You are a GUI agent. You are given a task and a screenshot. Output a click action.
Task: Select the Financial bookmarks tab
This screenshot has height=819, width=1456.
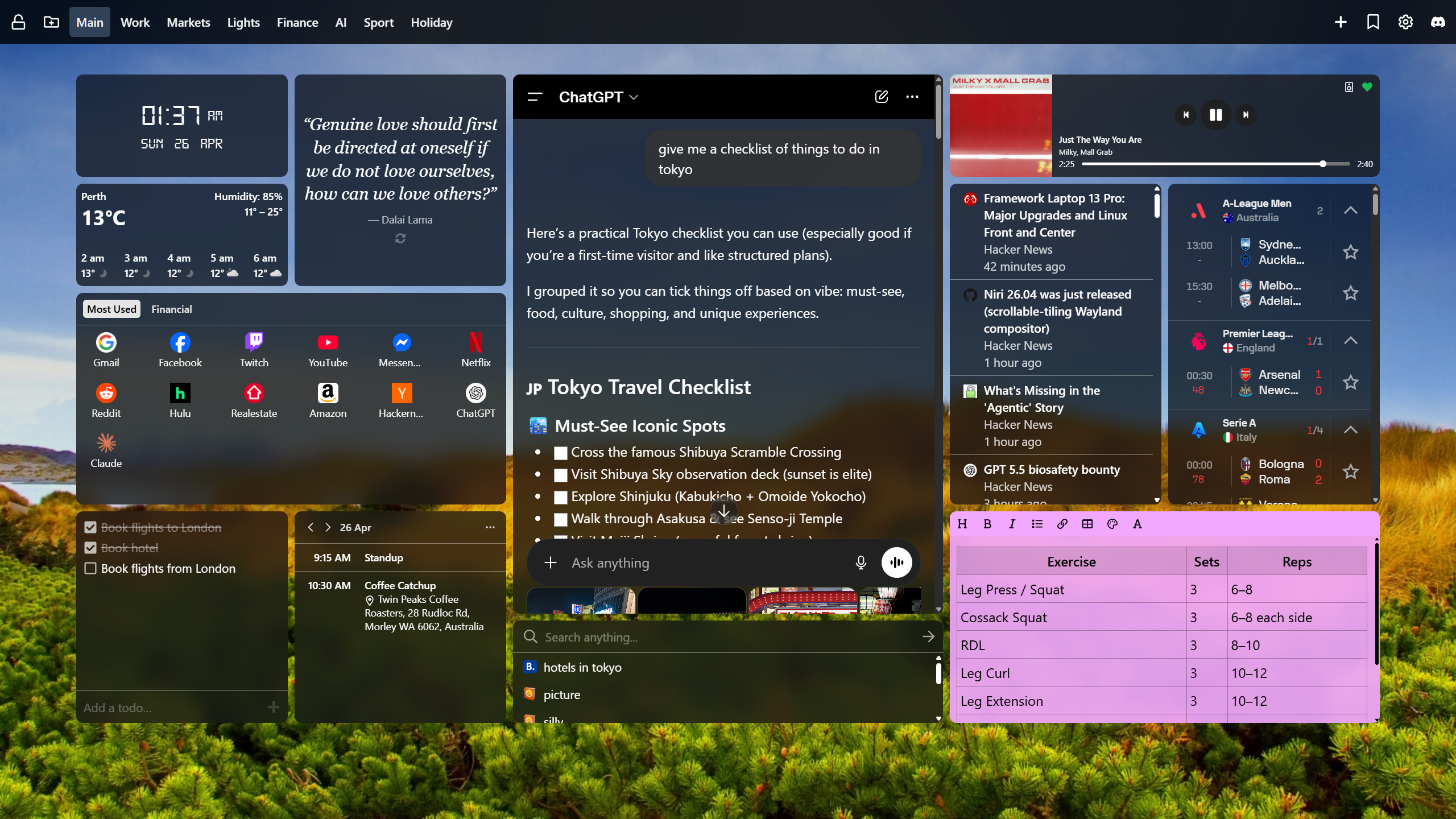pos(171,309)
